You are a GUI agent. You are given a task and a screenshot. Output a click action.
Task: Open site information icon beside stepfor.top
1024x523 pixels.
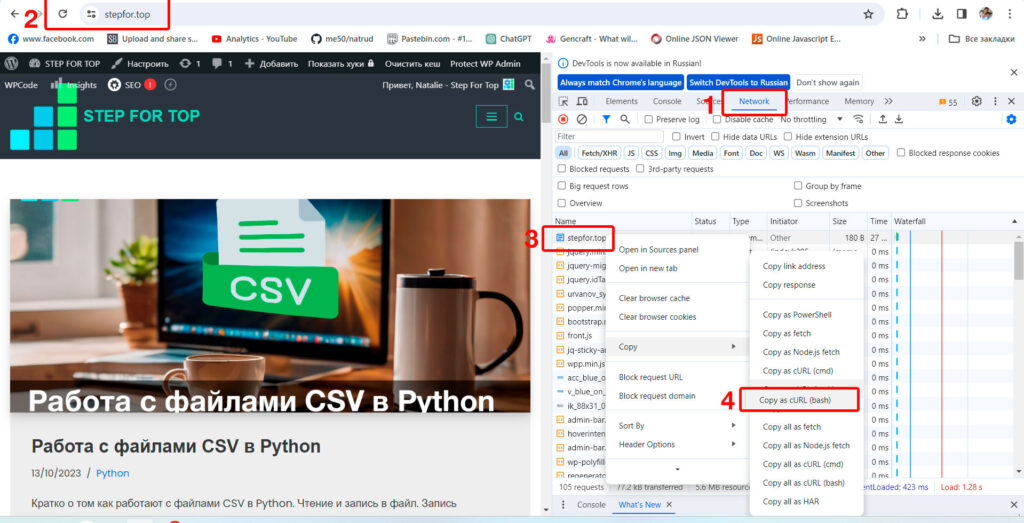(91, 14)
